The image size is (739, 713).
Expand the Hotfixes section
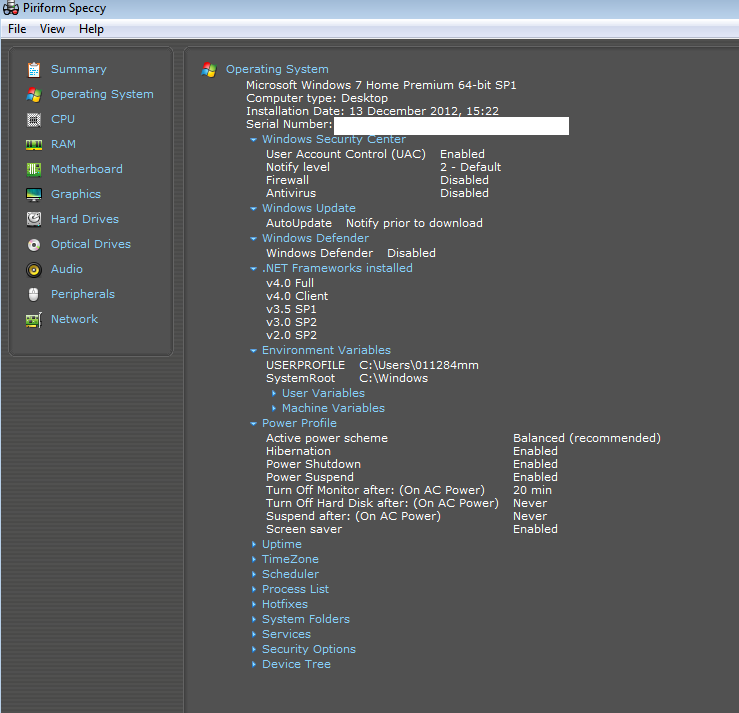[254, 604]
